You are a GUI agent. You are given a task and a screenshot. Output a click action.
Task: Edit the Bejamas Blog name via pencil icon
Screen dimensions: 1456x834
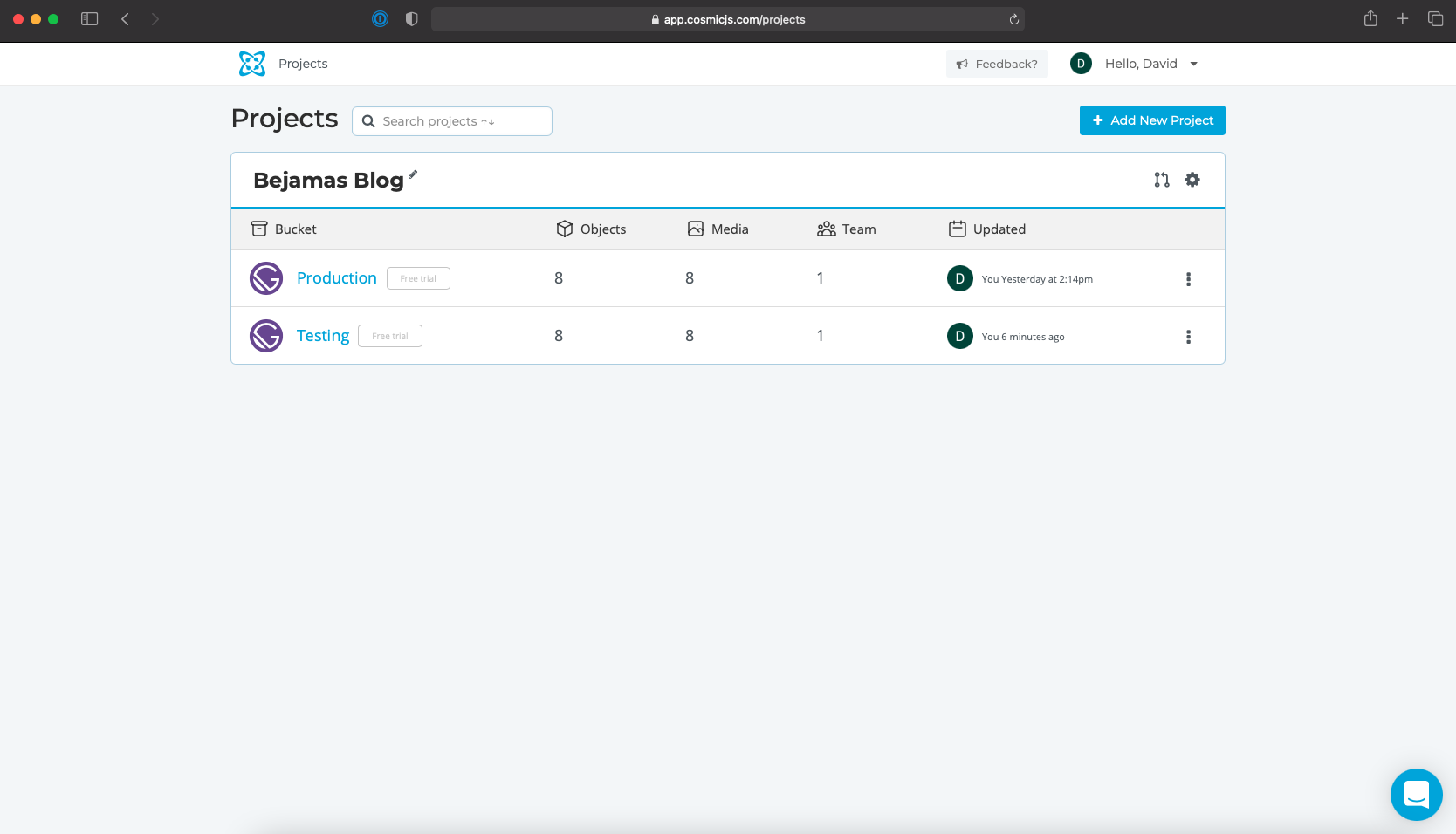pyautogui.click(x=413, y=174)
